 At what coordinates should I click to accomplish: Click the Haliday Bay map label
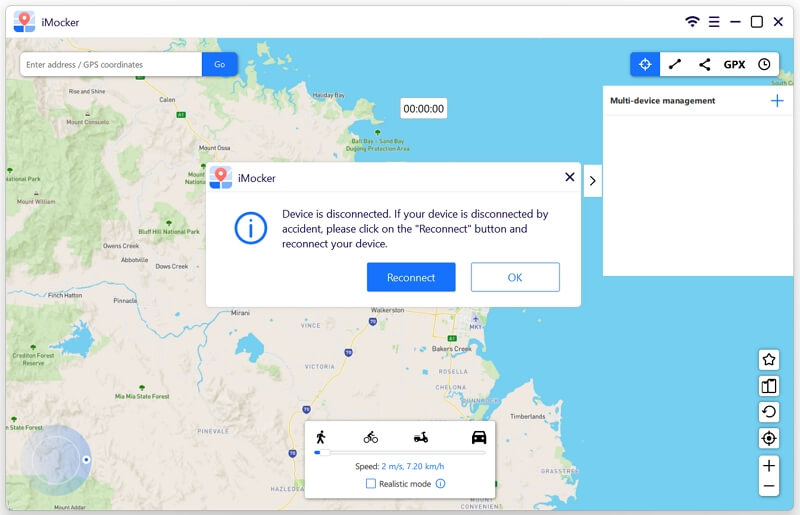[329, 95]
